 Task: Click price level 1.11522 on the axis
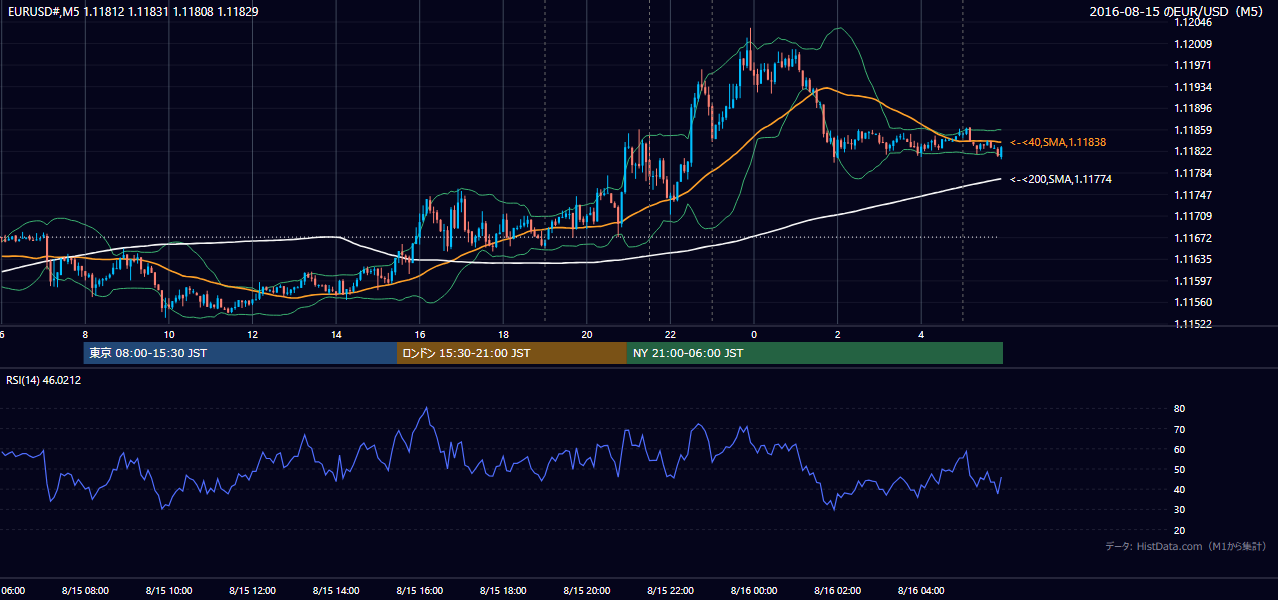(1194, 324)
